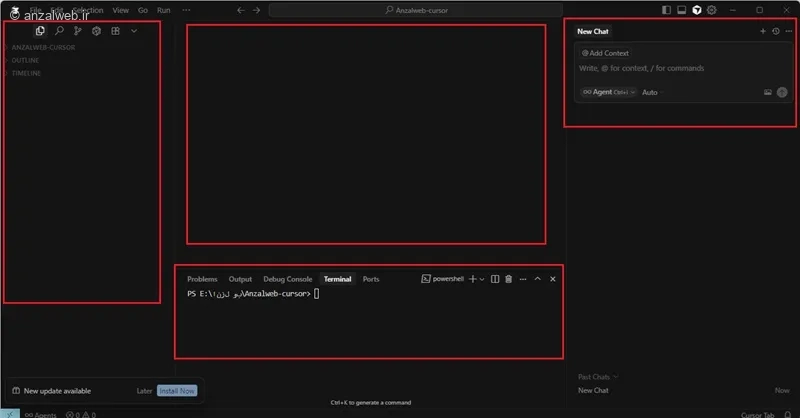Maximize the panel with up chevron

point(537,279)
